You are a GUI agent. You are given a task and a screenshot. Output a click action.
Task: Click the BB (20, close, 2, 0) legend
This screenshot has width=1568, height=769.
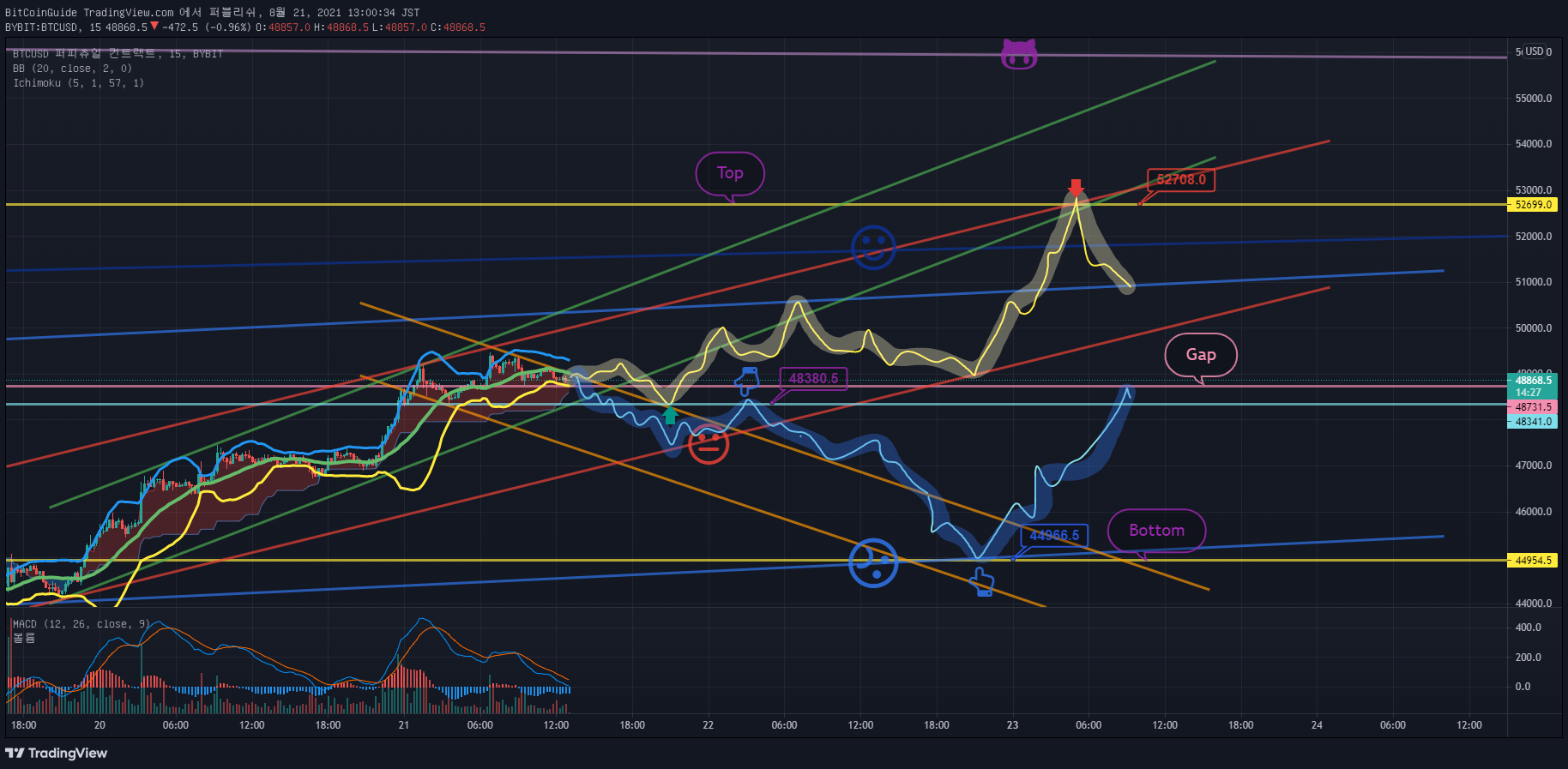(73, 69)
